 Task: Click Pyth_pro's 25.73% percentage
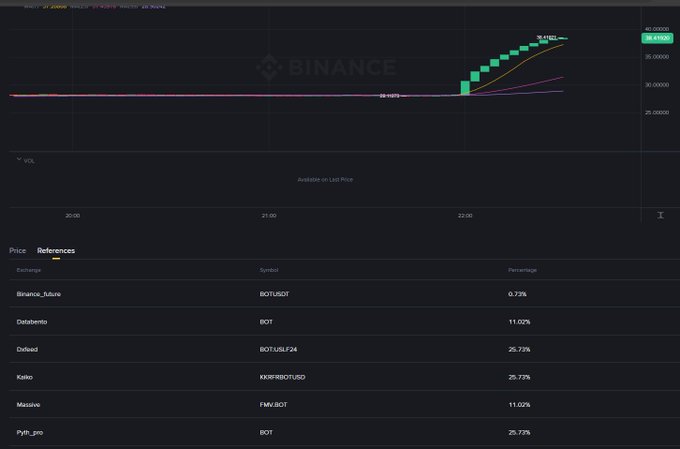coord(519,433)
